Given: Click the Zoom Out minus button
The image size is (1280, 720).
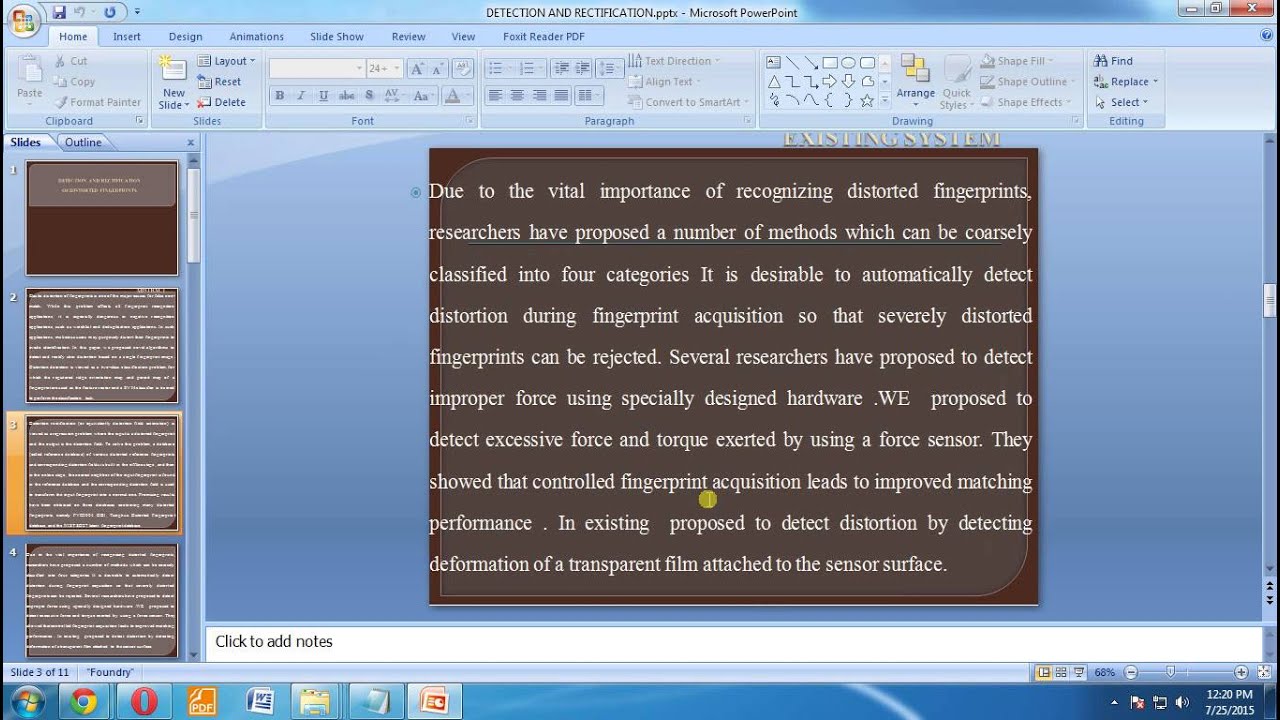Looking at the screenshot, I should pyautogui.click(x=1130, y=672).
